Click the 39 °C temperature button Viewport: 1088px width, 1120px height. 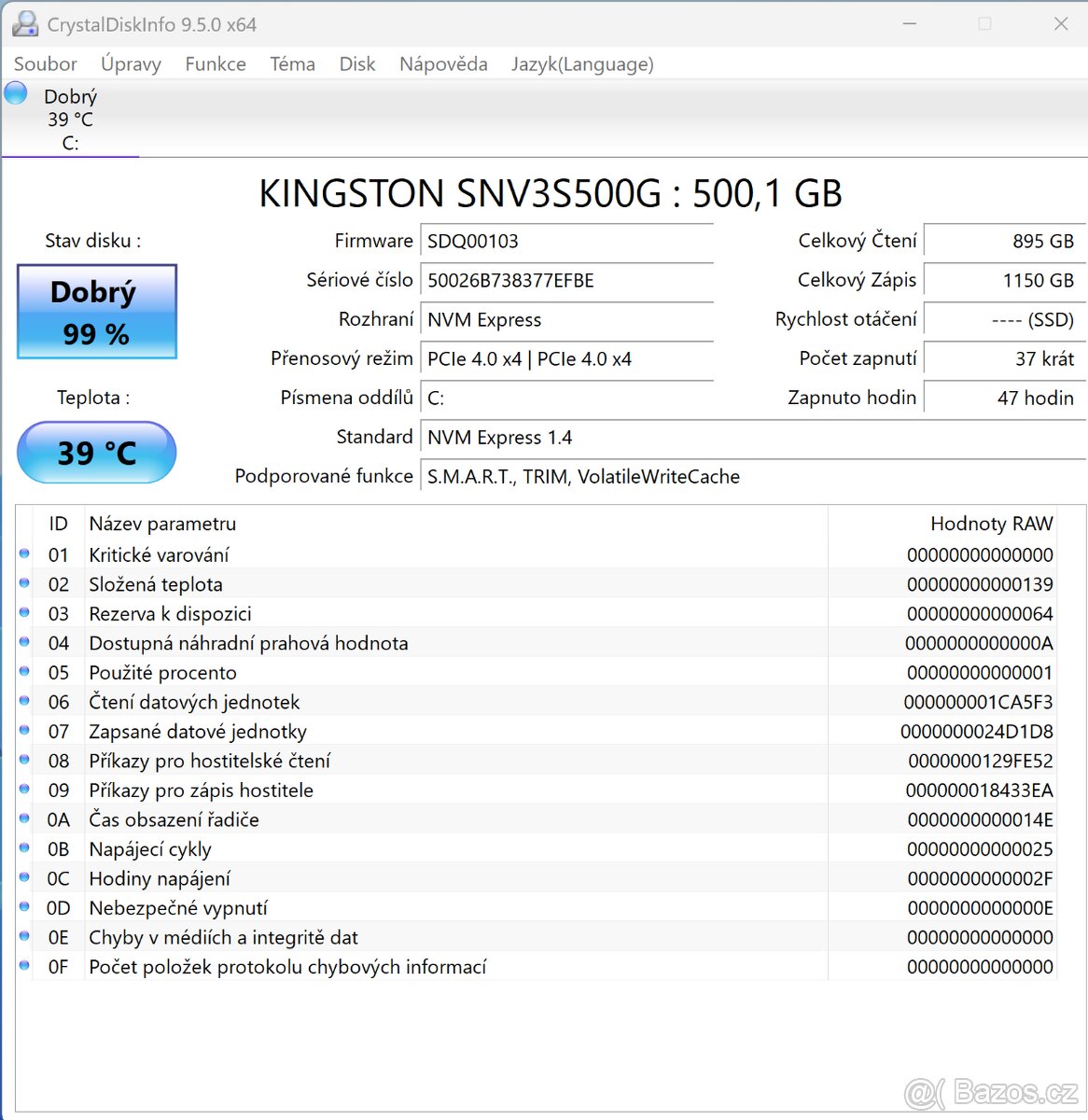pos(97,453)
